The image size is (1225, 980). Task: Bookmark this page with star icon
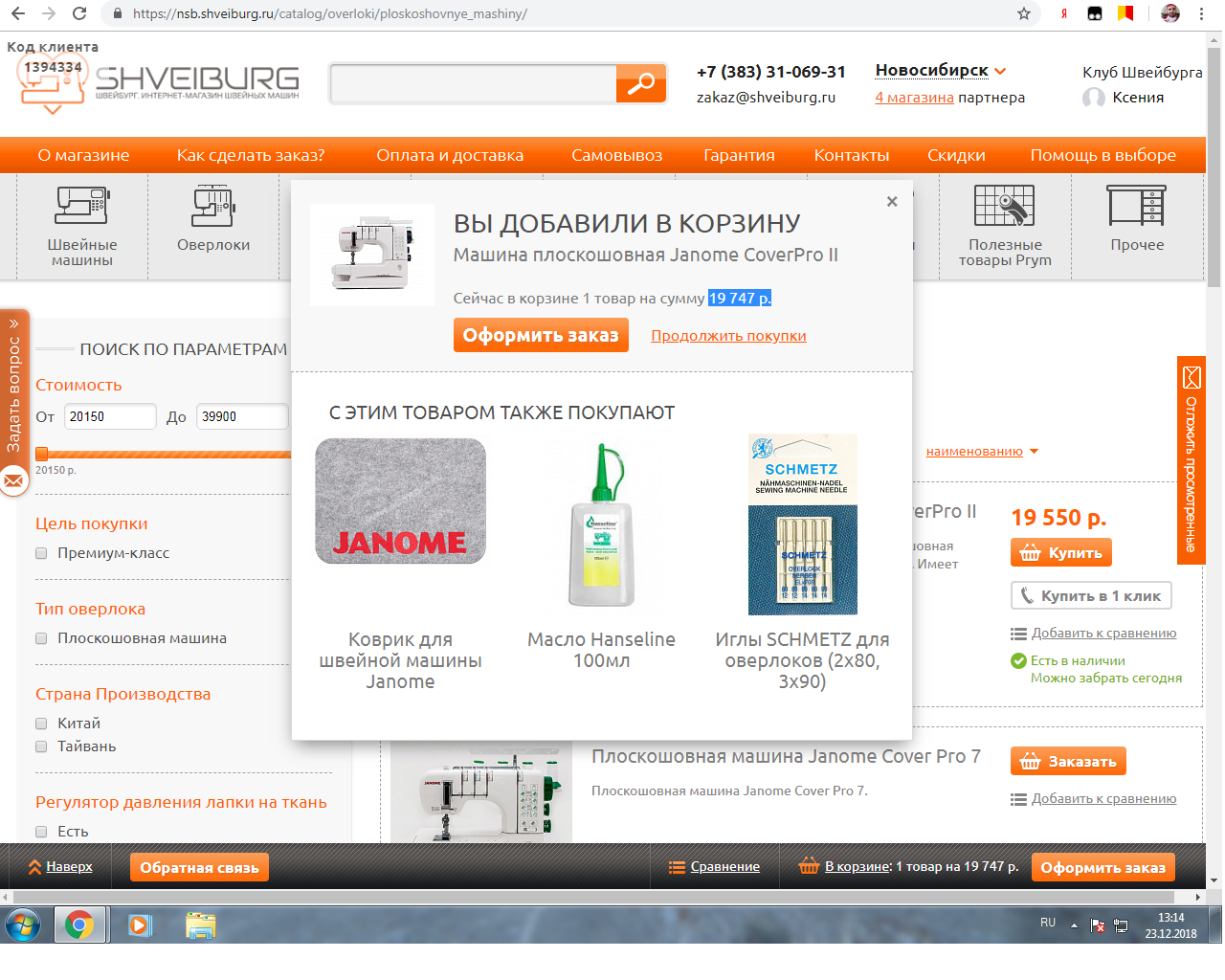click(x=1024, y=13)
